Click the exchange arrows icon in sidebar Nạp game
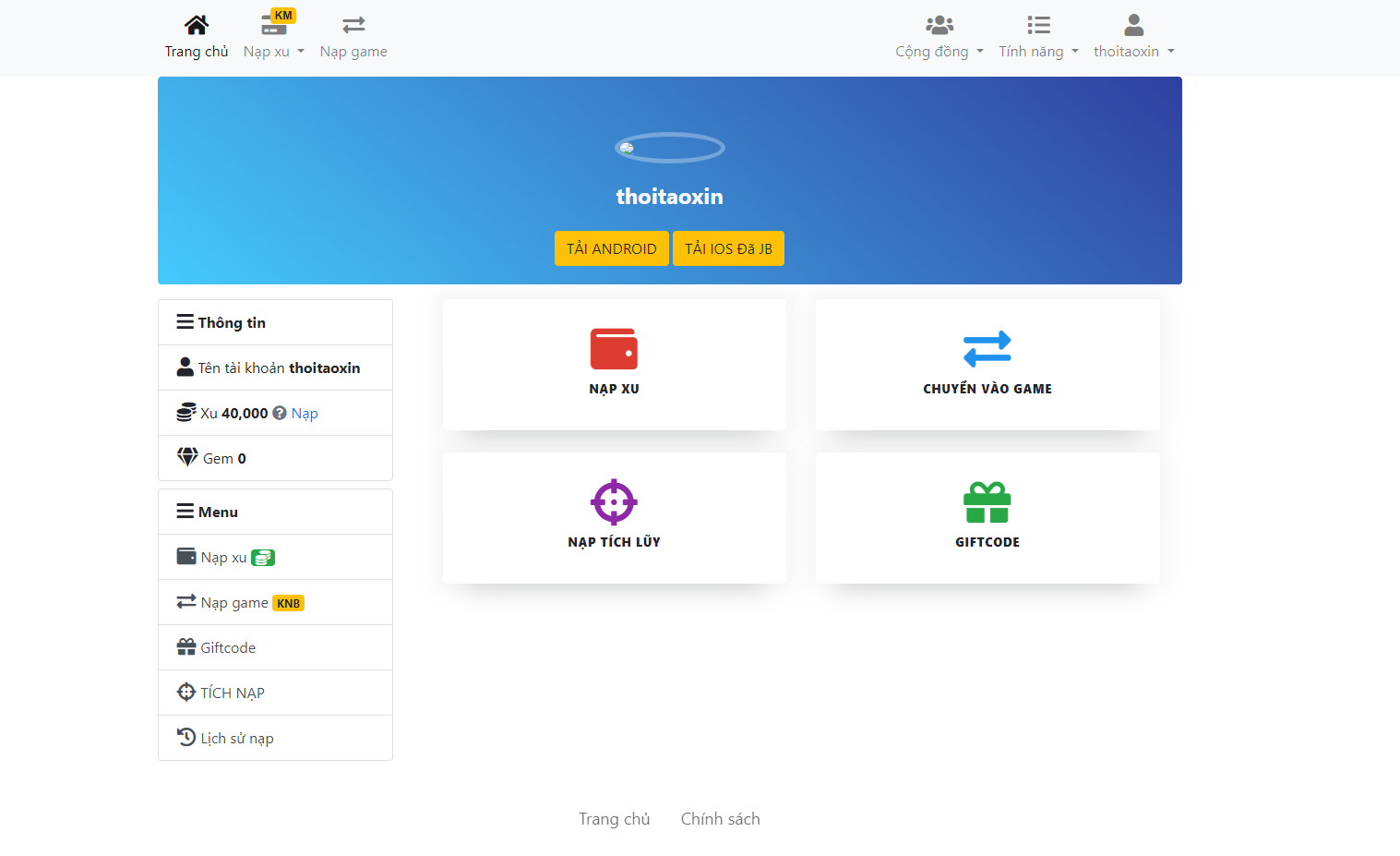The image size is (1400, 856). point(186,601)
